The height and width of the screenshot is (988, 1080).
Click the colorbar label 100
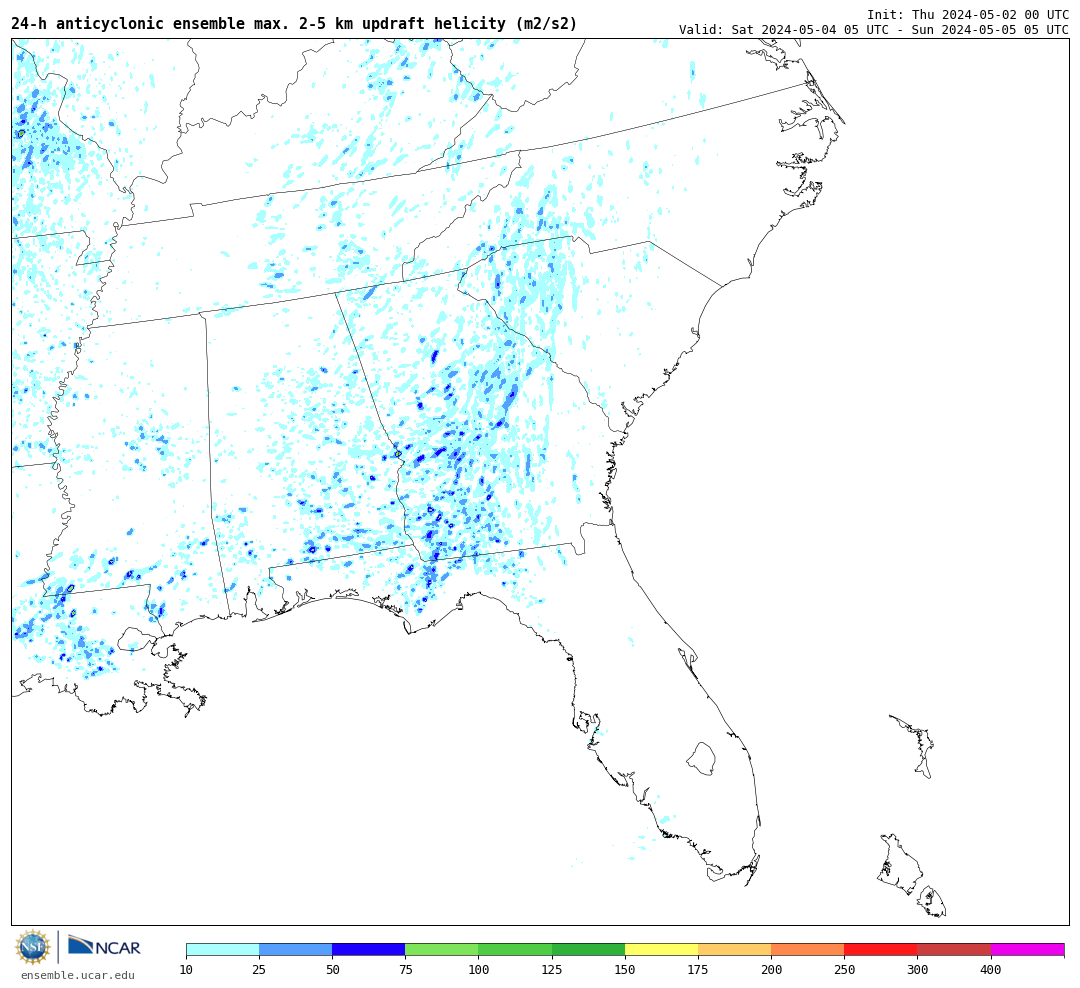tap(479, 969)
